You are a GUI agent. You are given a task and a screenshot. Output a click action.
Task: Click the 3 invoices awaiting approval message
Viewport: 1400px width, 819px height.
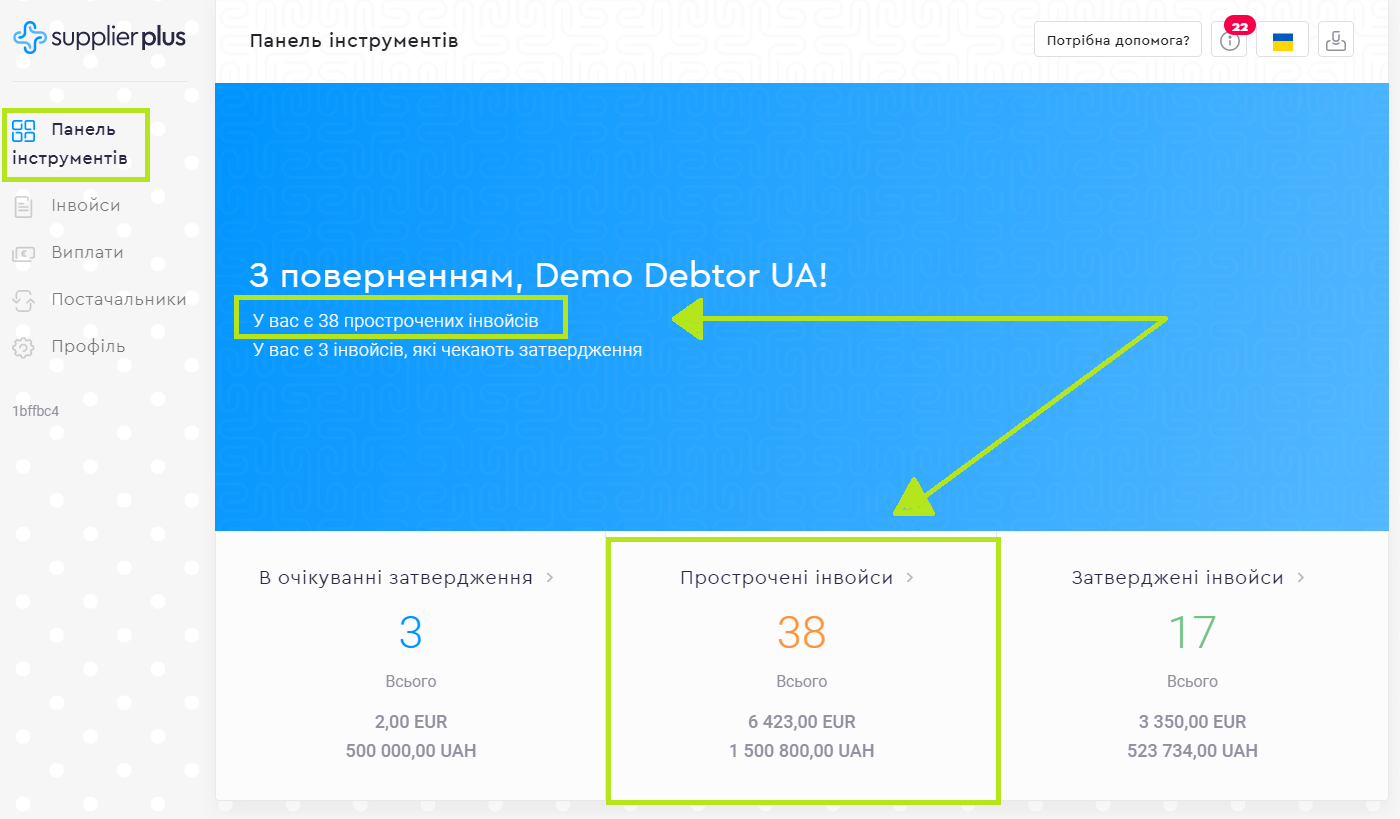click(x=447, y=351)
